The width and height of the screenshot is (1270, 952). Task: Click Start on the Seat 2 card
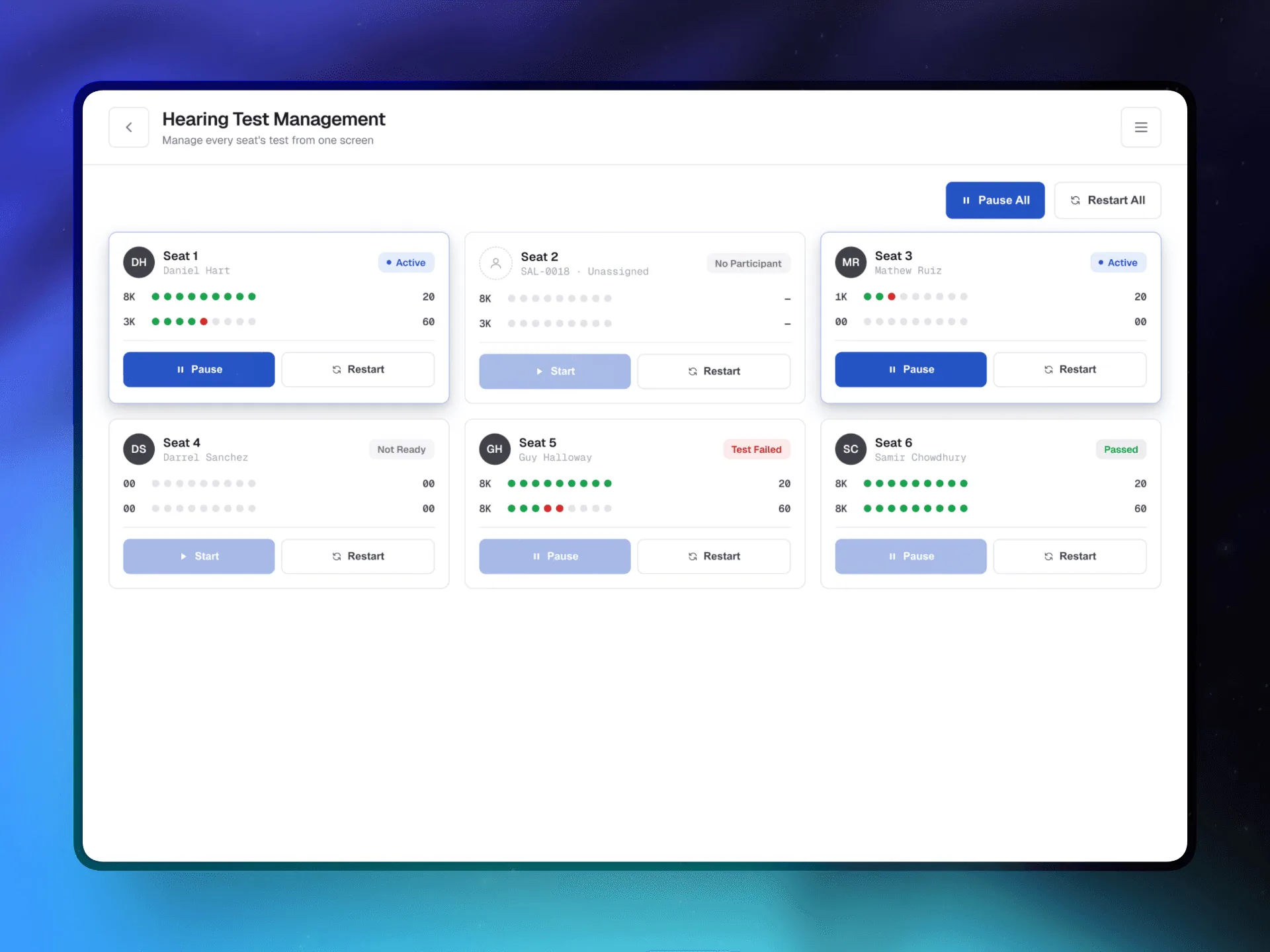pos(555,372)
